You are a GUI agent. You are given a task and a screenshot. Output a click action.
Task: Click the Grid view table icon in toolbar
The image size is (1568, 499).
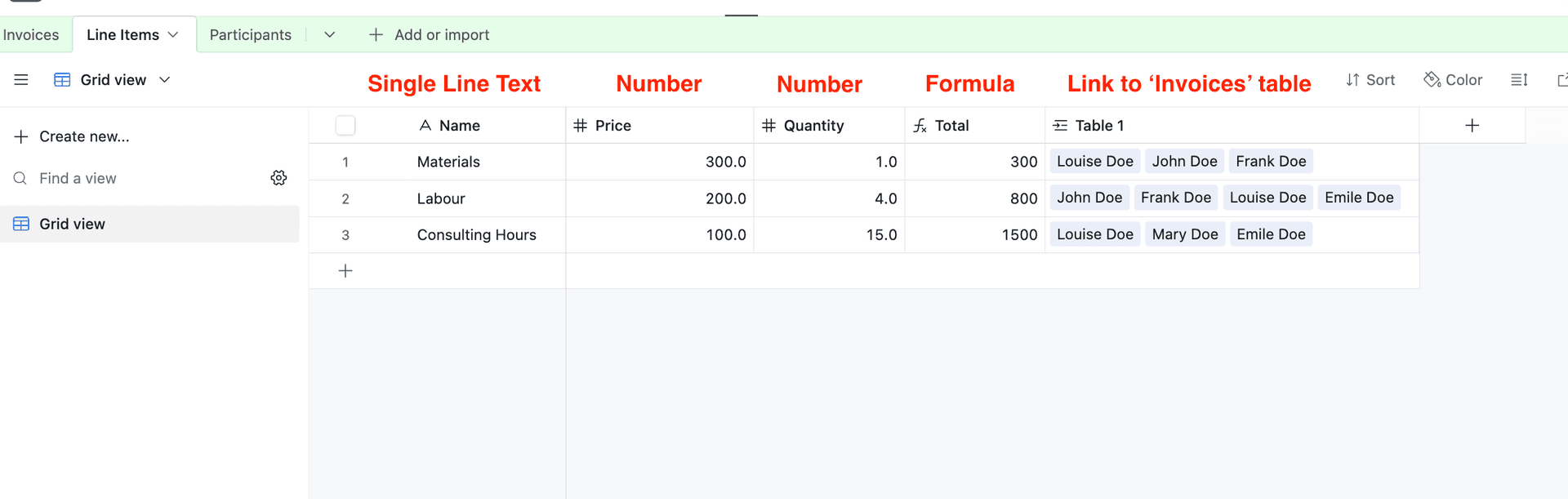pos(60,79)
